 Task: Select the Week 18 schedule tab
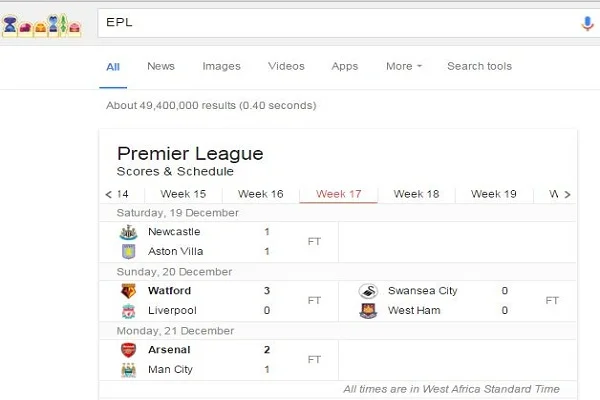pos(416,194)
